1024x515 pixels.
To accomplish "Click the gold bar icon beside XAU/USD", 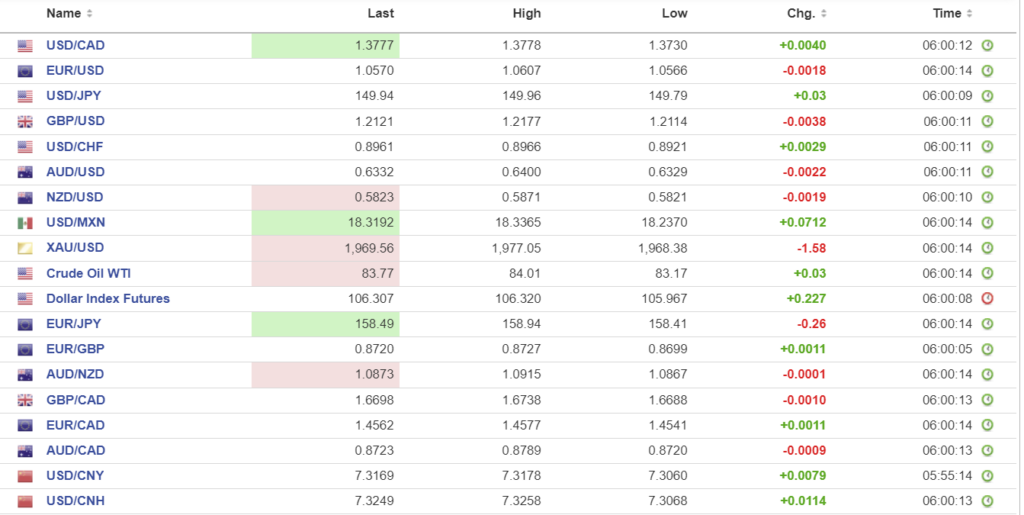I will 25,248.
